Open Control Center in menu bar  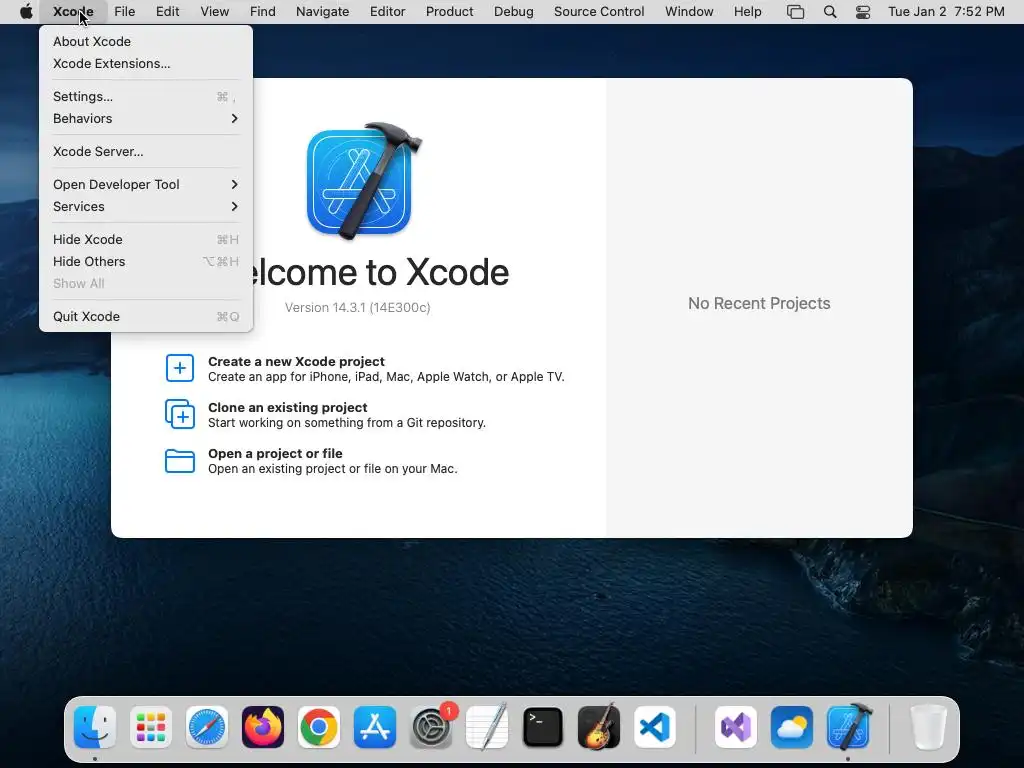[x=863, y=11]
